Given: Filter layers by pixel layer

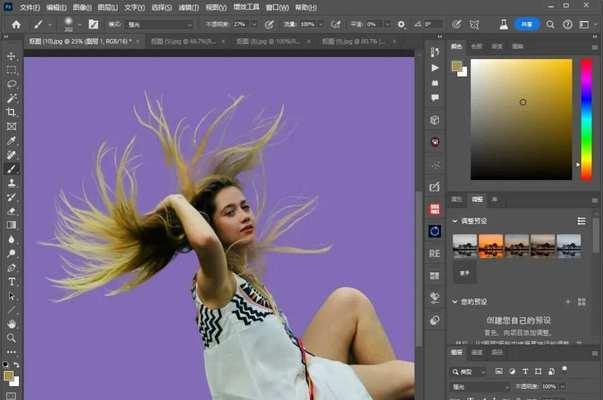Looking at the screenshot, I should pyautogui.click(x=499, y=371).
